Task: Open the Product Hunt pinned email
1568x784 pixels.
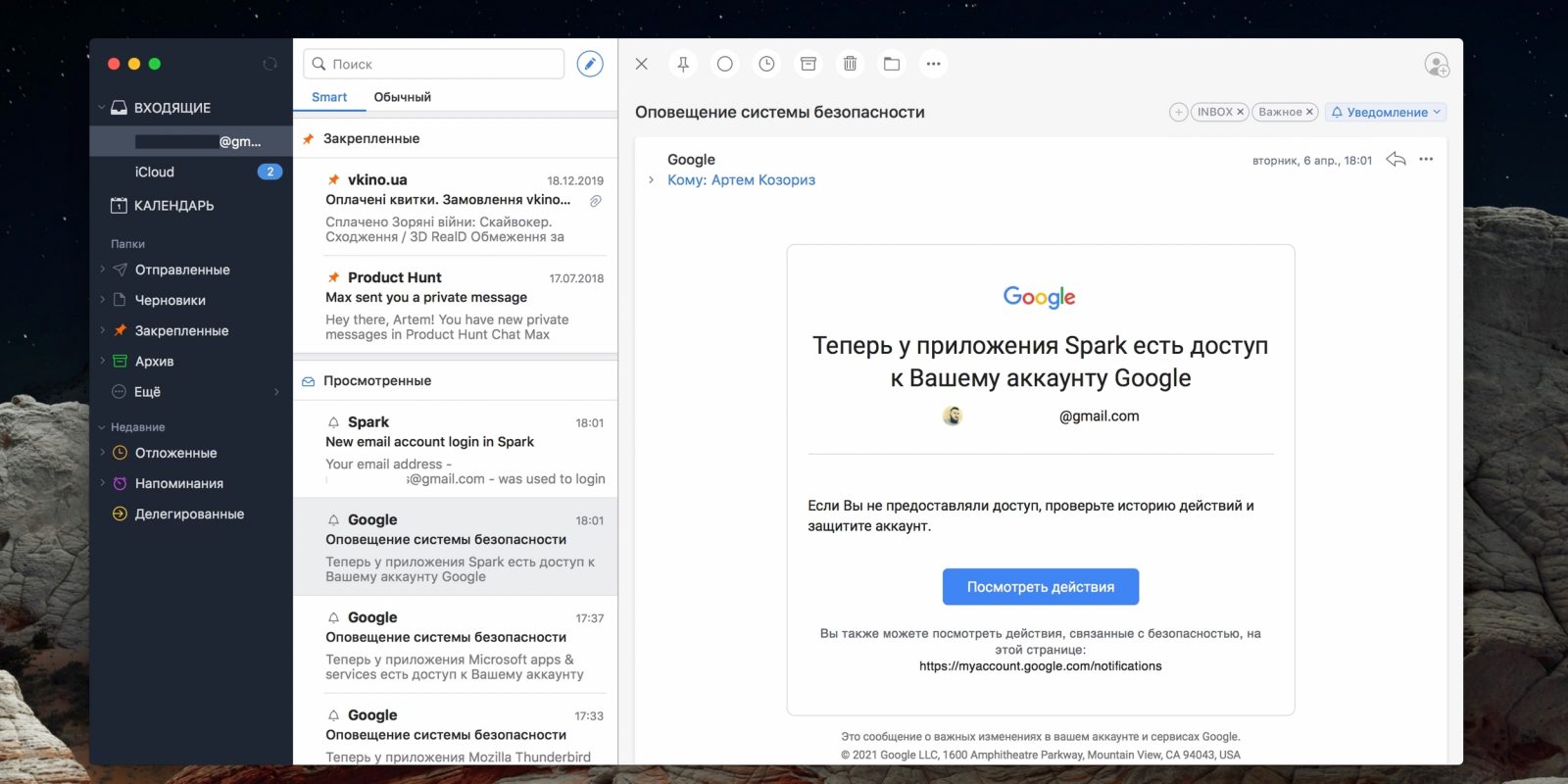Action: coord(456,305)
